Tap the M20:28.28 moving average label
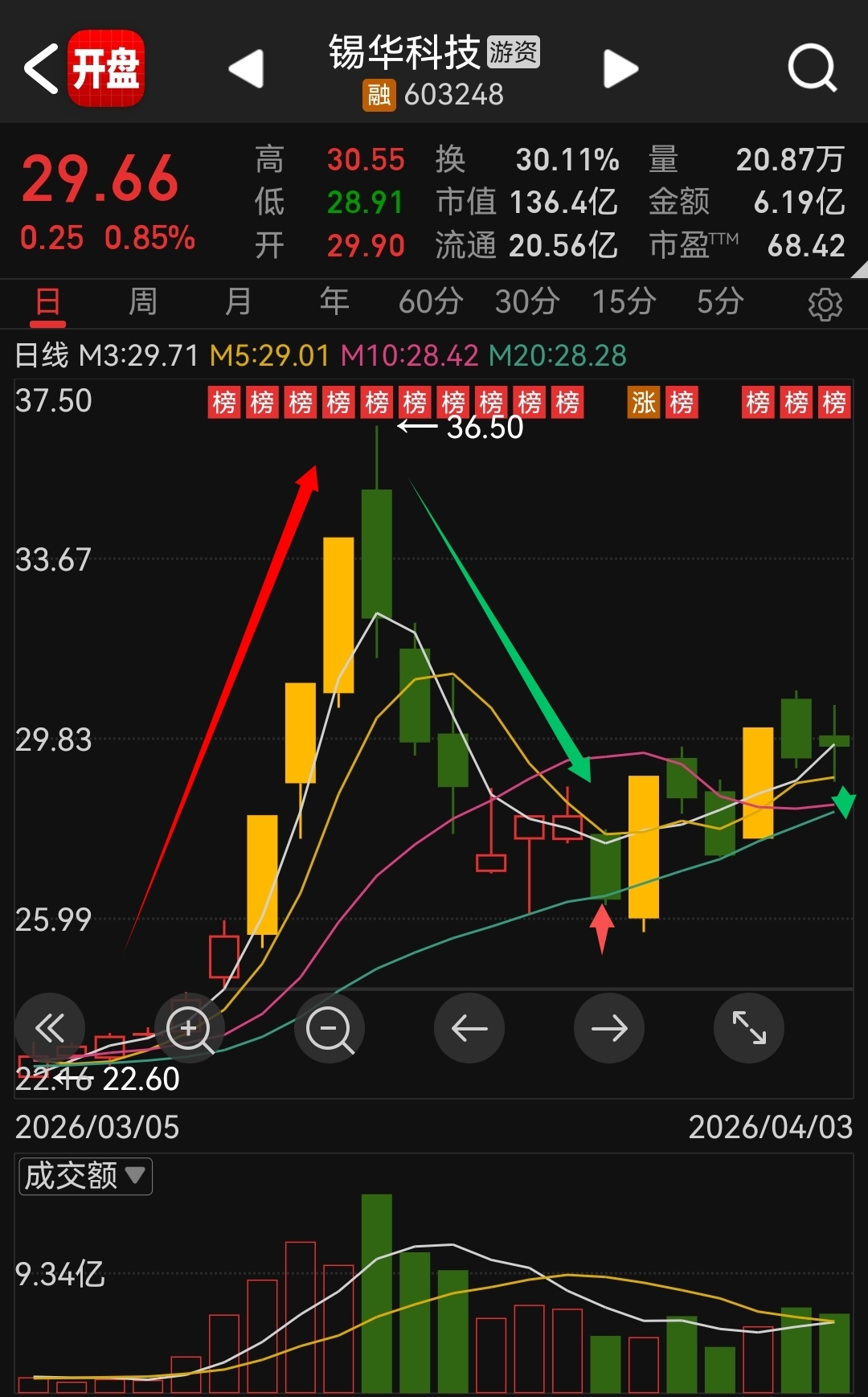This screenshot has width=868, height=1397. [558, 355]
